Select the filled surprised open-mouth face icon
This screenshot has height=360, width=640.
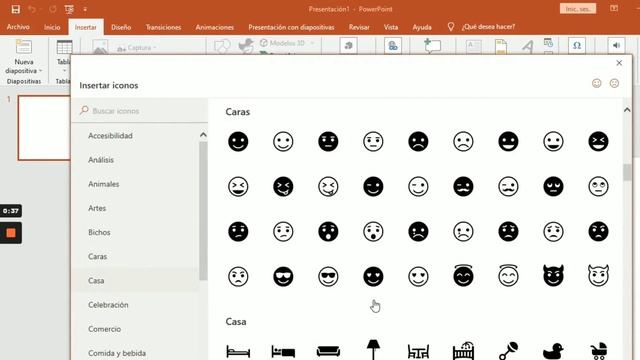(328, 231)
